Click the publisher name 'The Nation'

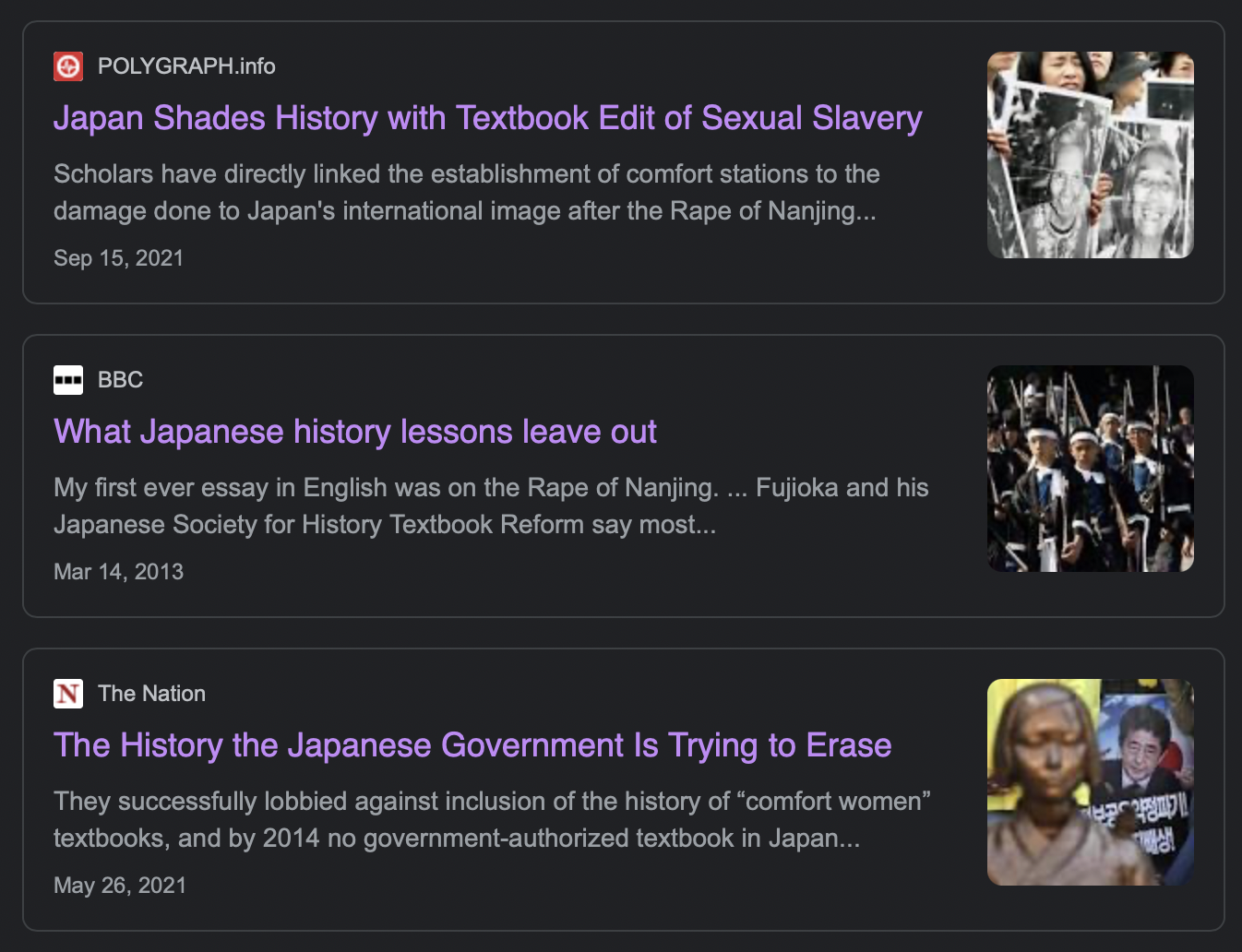point(151,694)
